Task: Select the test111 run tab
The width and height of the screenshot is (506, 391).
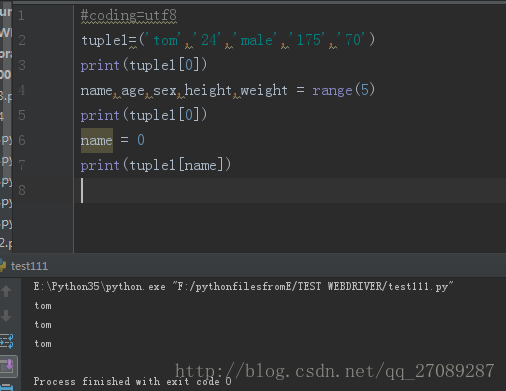Action: click(x=29, y=266)
